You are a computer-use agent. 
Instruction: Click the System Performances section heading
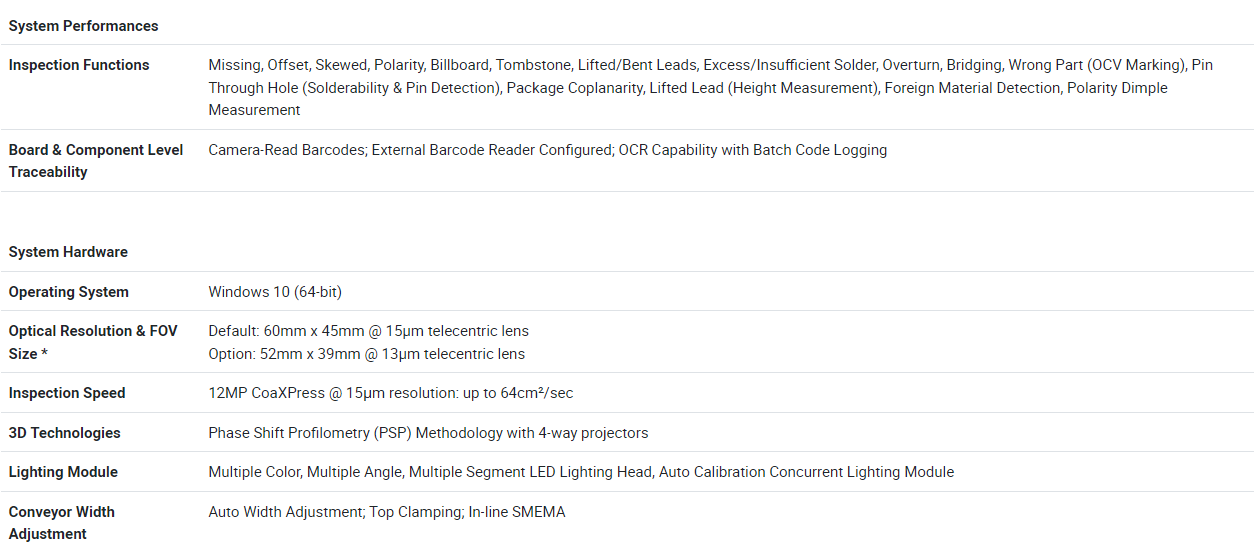coord(83,26)
